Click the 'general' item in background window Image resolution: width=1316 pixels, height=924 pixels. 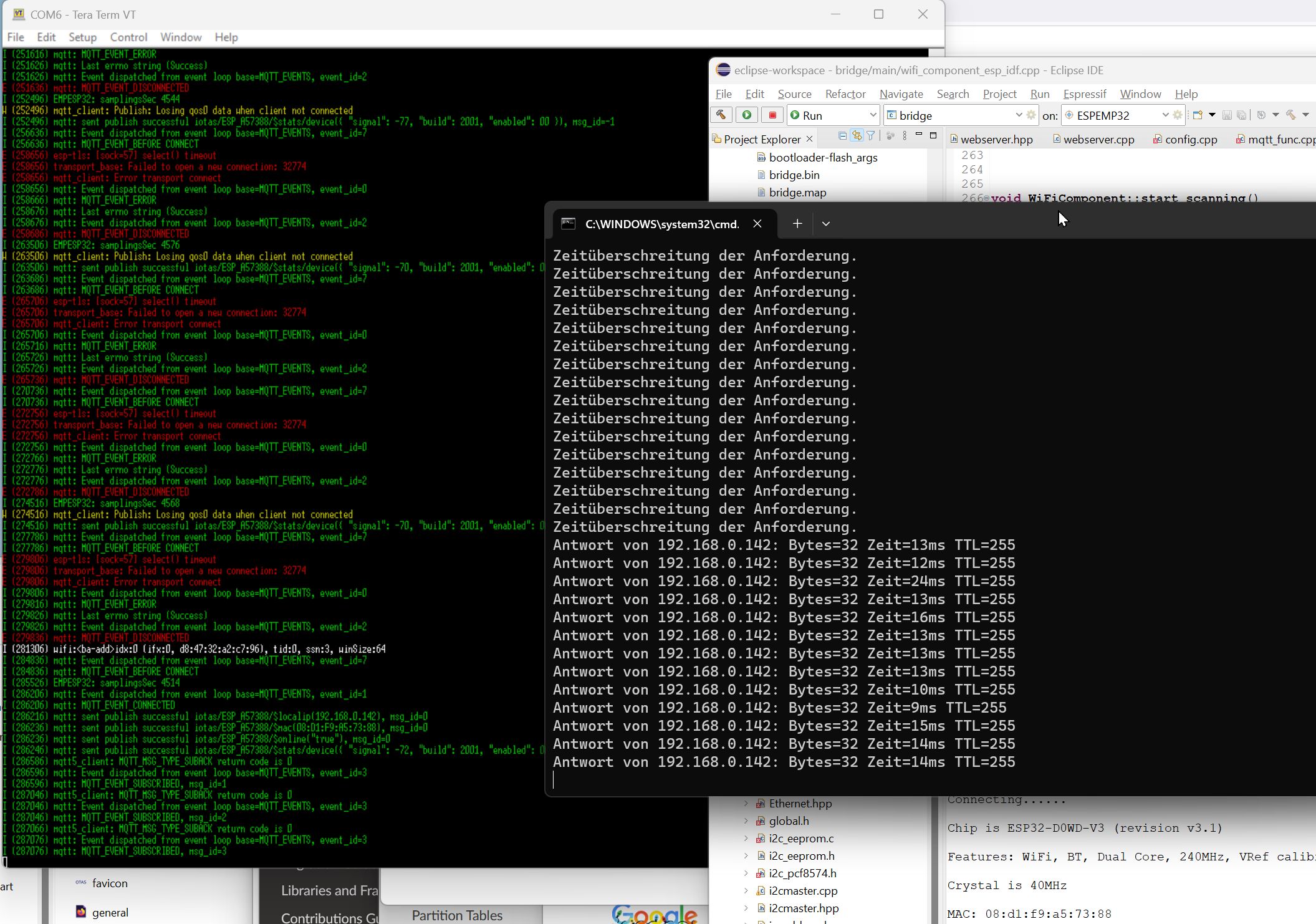point(110,913)
